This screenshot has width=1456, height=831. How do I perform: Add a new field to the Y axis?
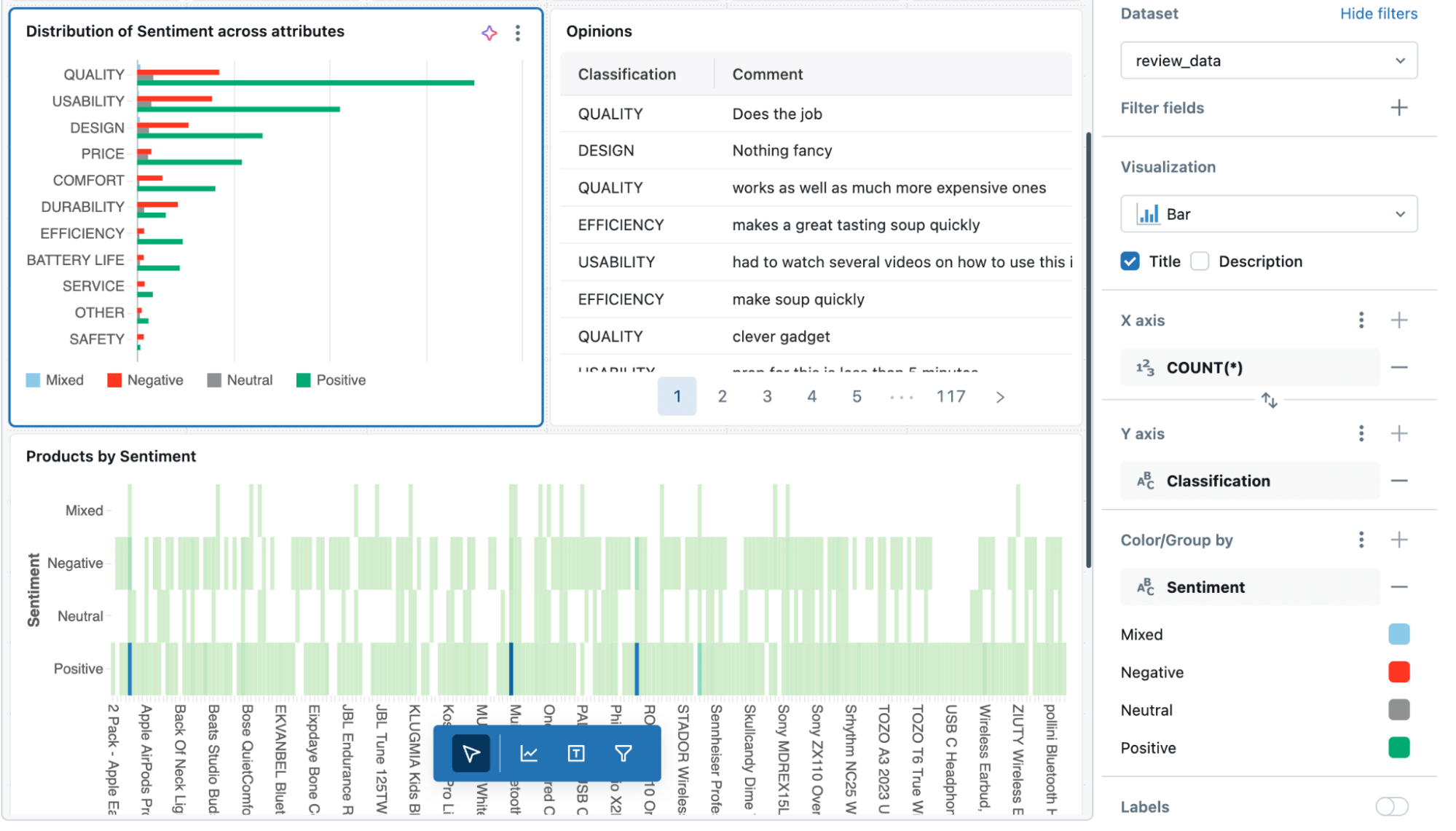tap(1399, 433)
